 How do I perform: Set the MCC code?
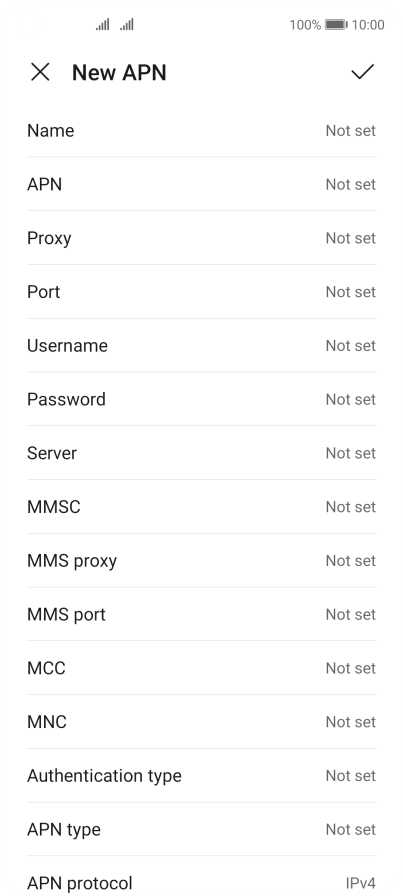(201, 667)
